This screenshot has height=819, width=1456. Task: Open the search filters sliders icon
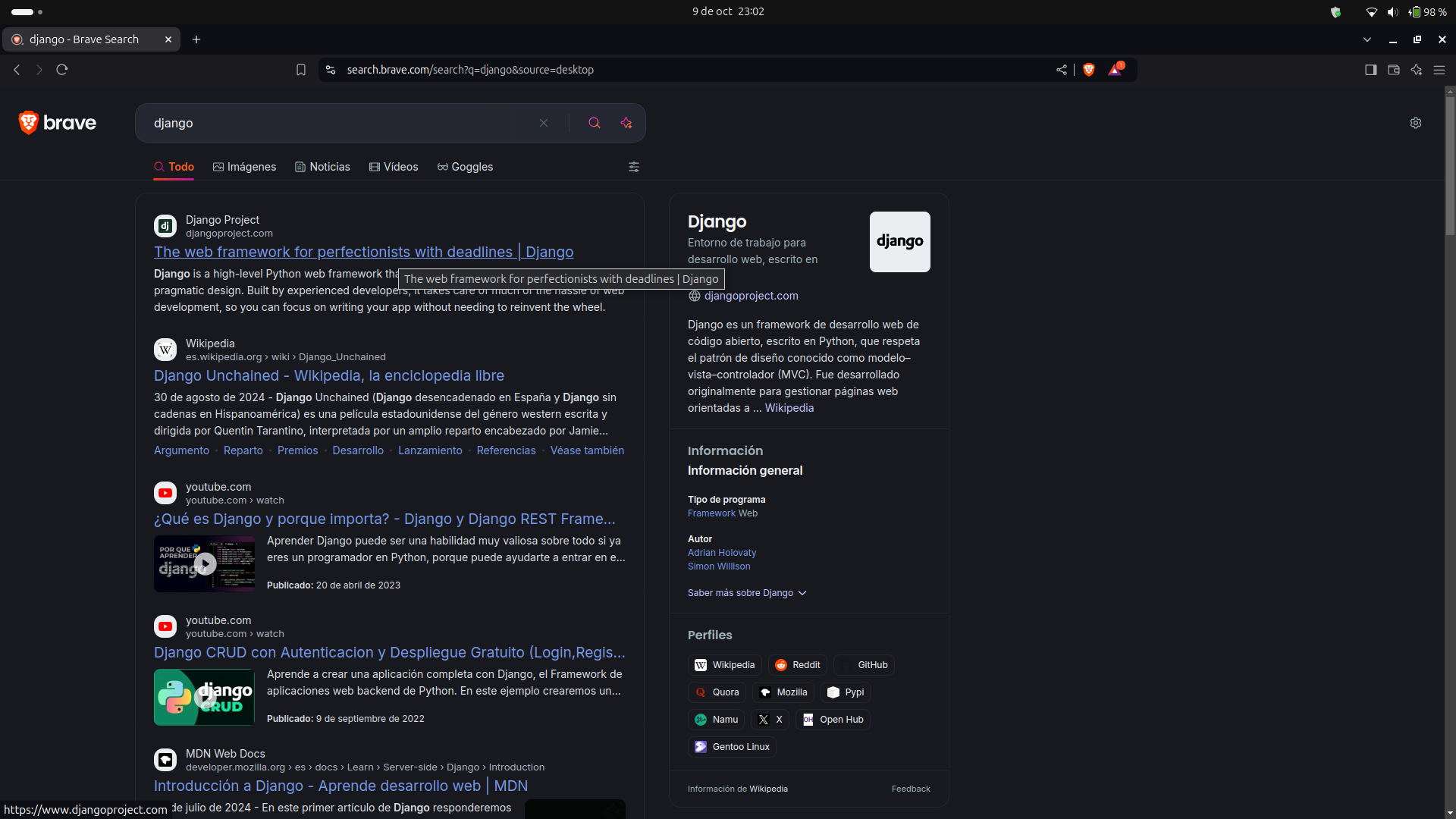634,167
